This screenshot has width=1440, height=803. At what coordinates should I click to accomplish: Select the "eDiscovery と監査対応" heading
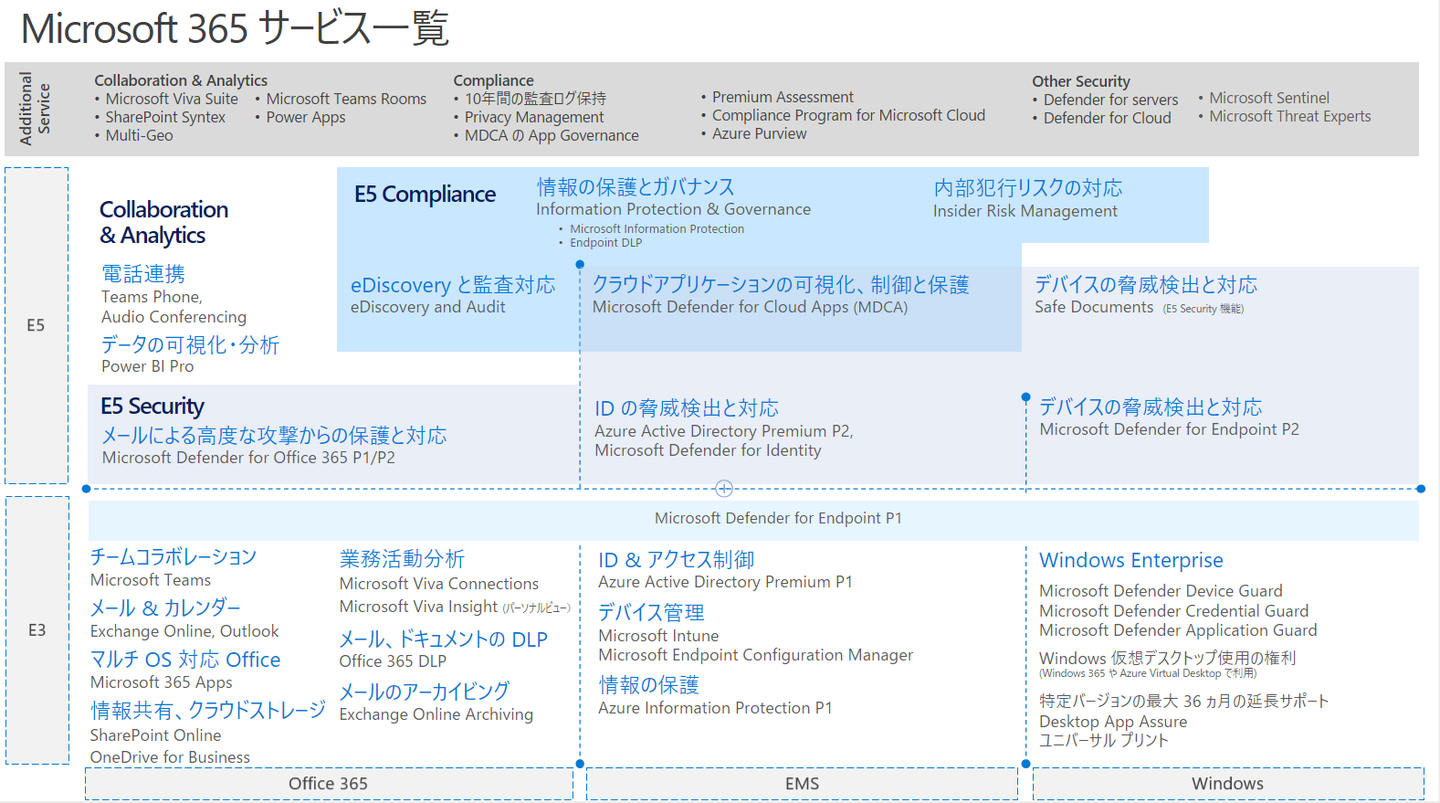pyautogui.click(x=453, y=285)
